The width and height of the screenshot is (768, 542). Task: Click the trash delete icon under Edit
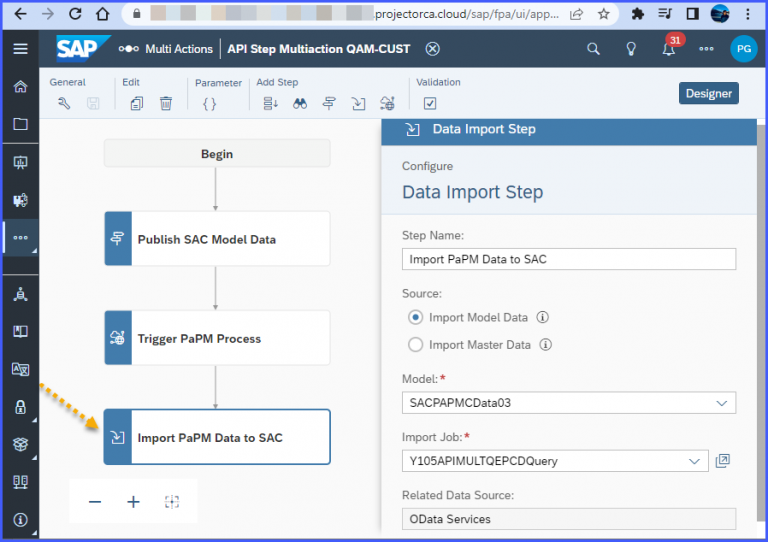click(x=166, y=103)
